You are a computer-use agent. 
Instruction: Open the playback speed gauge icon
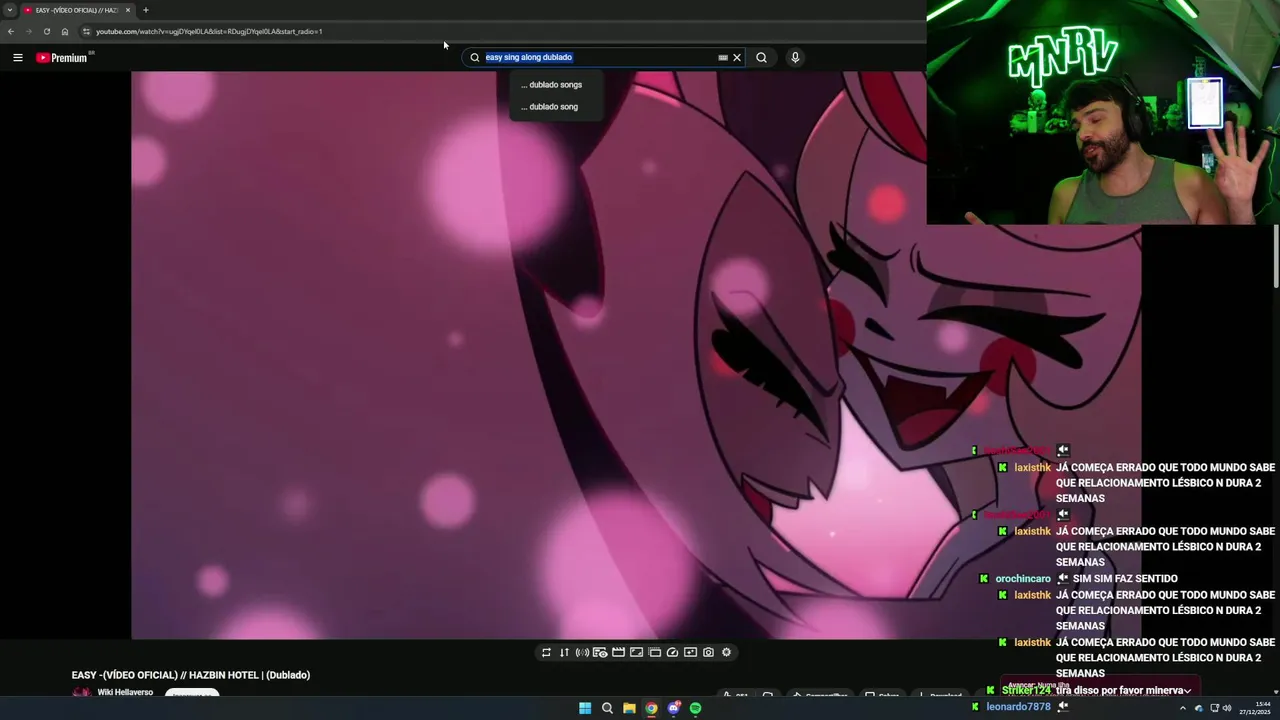tap(672, 652)
